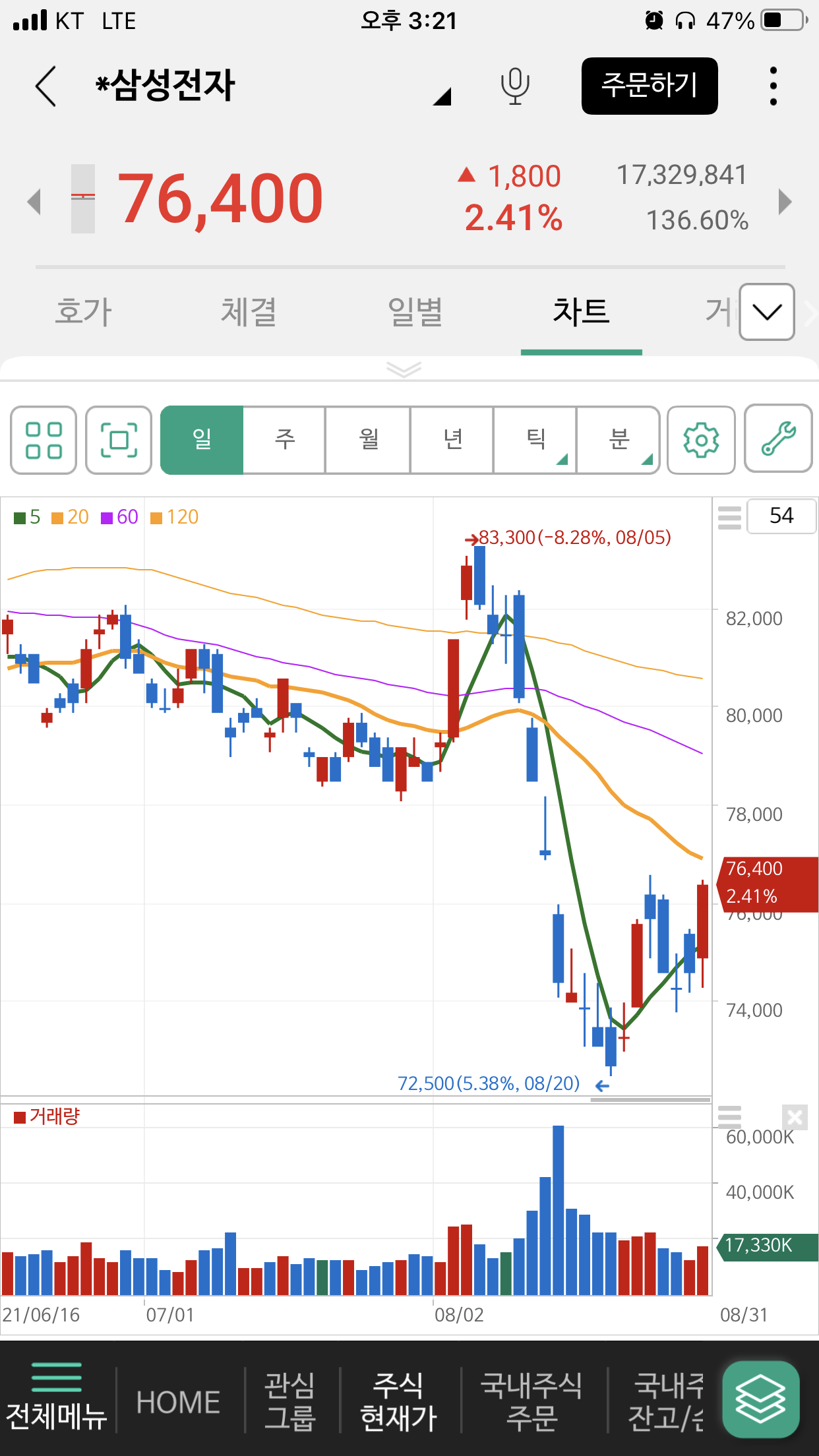Expand the 틱 tick interval dropdown
Screen dimensions: 819x1456
pyautogui.click(x=535, y=440)
